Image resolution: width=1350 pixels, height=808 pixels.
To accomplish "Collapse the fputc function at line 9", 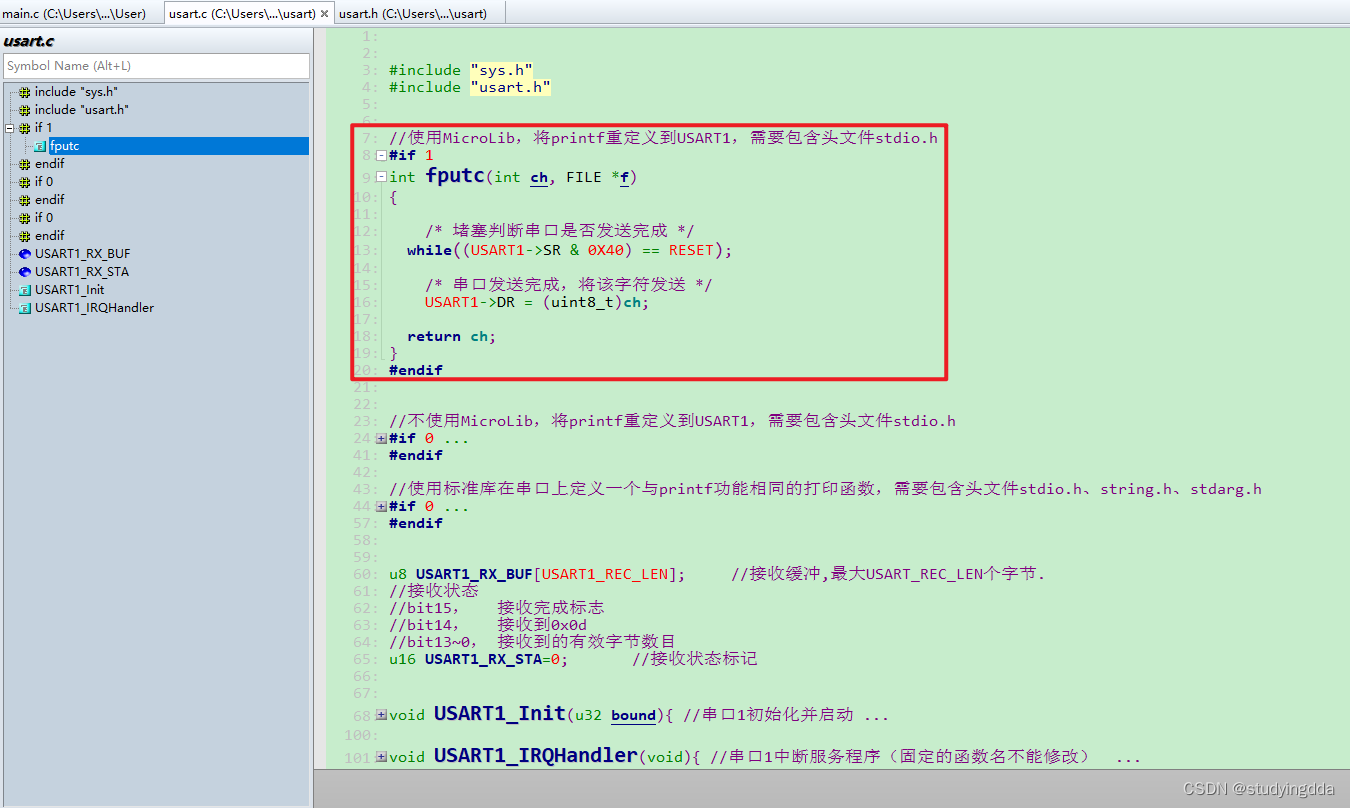I will click(x=381, y=177).
